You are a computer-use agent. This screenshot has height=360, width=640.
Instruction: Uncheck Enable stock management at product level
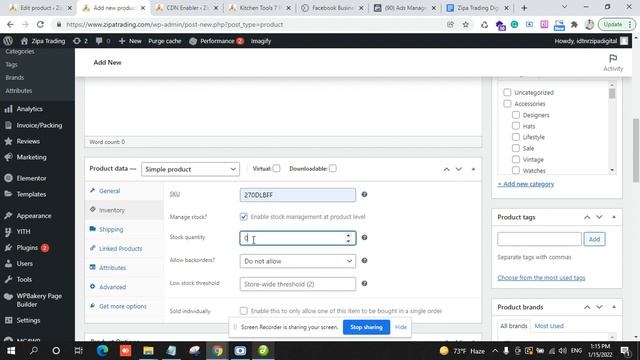coord(244,217)
